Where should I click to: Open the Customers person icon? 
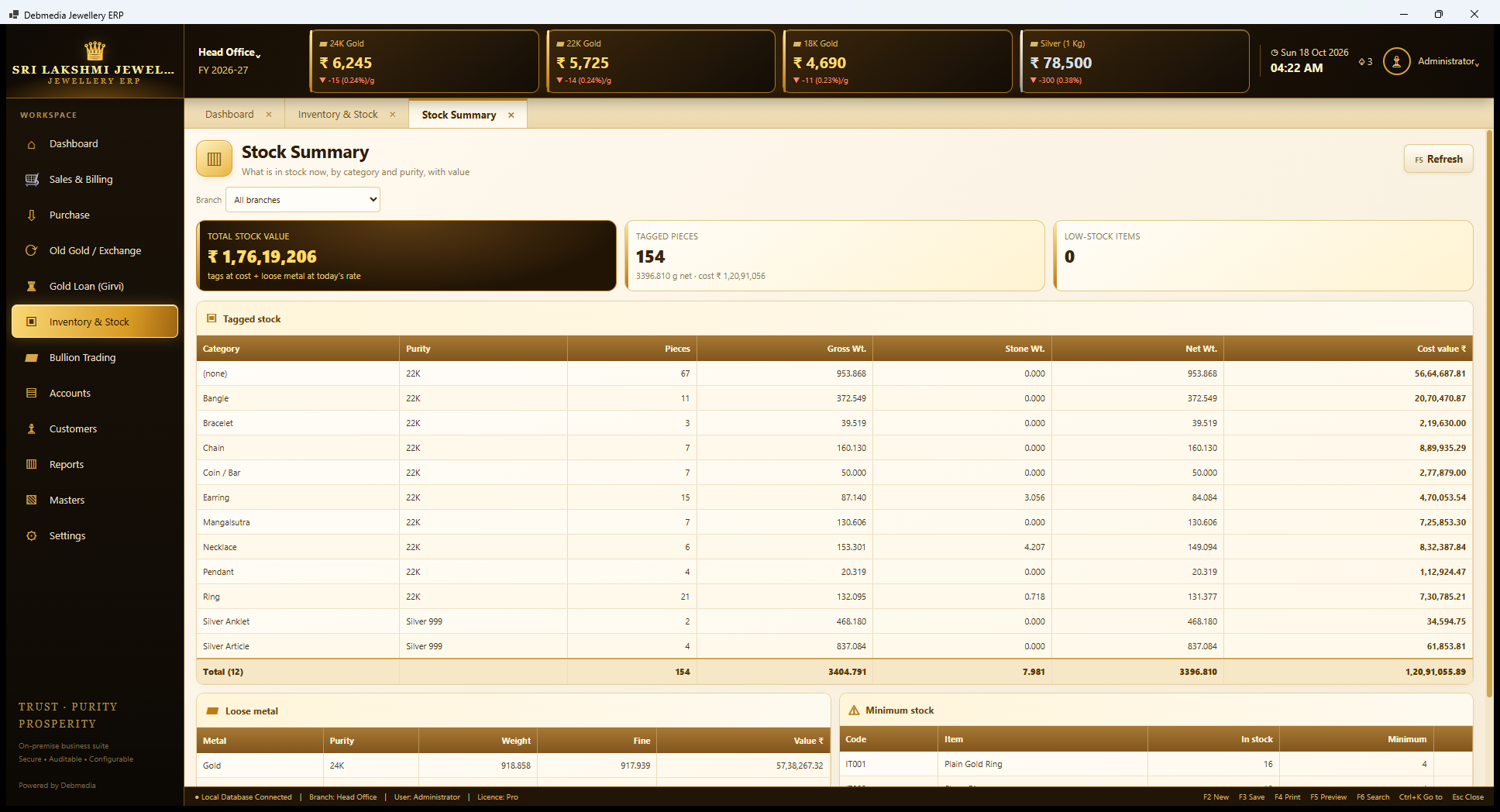click(x=32, y=429)
